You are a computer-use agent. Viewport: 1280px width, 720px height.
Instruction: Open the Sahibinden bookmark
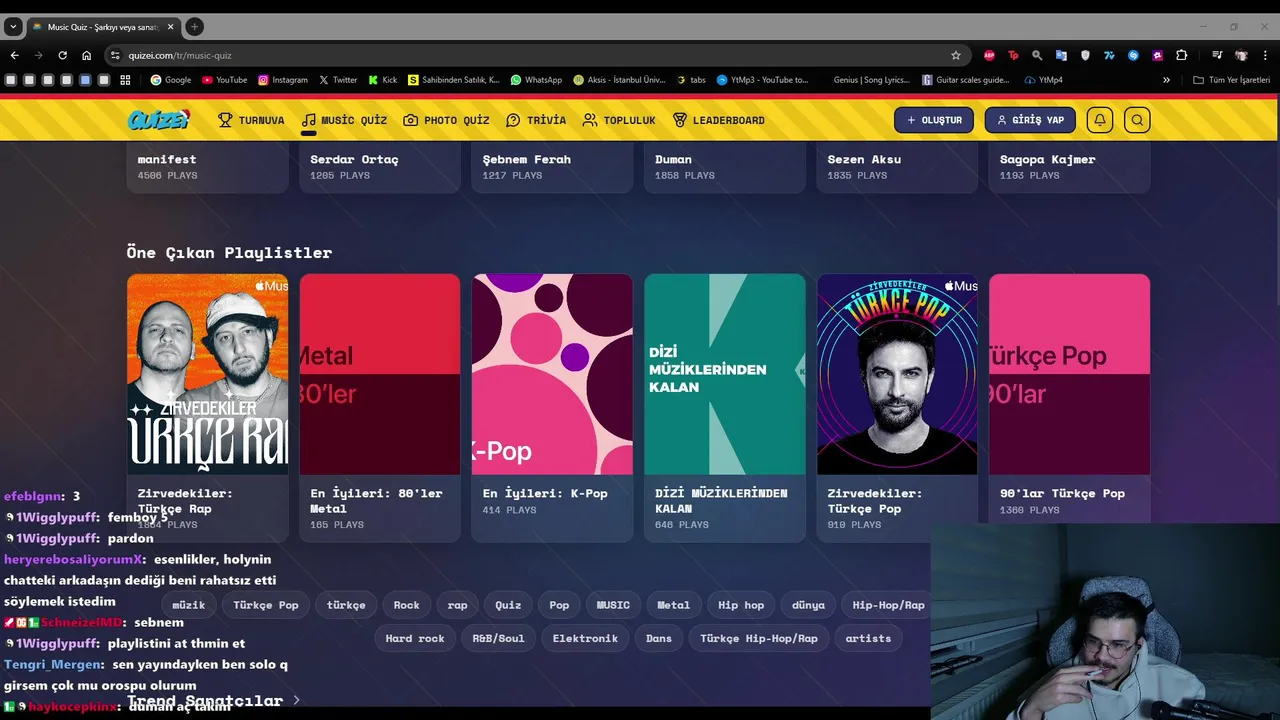click(x=454, y=80)
